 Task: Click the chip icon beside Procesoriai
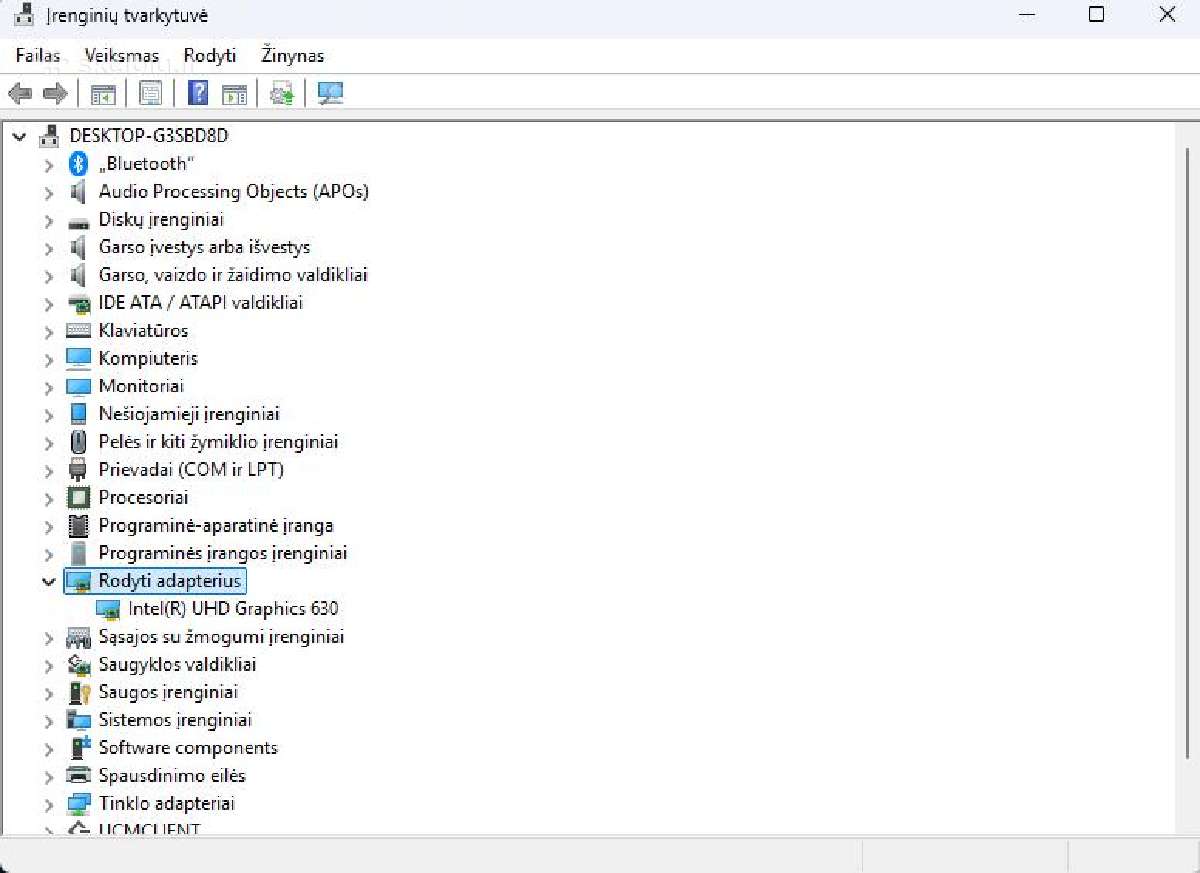78,498
